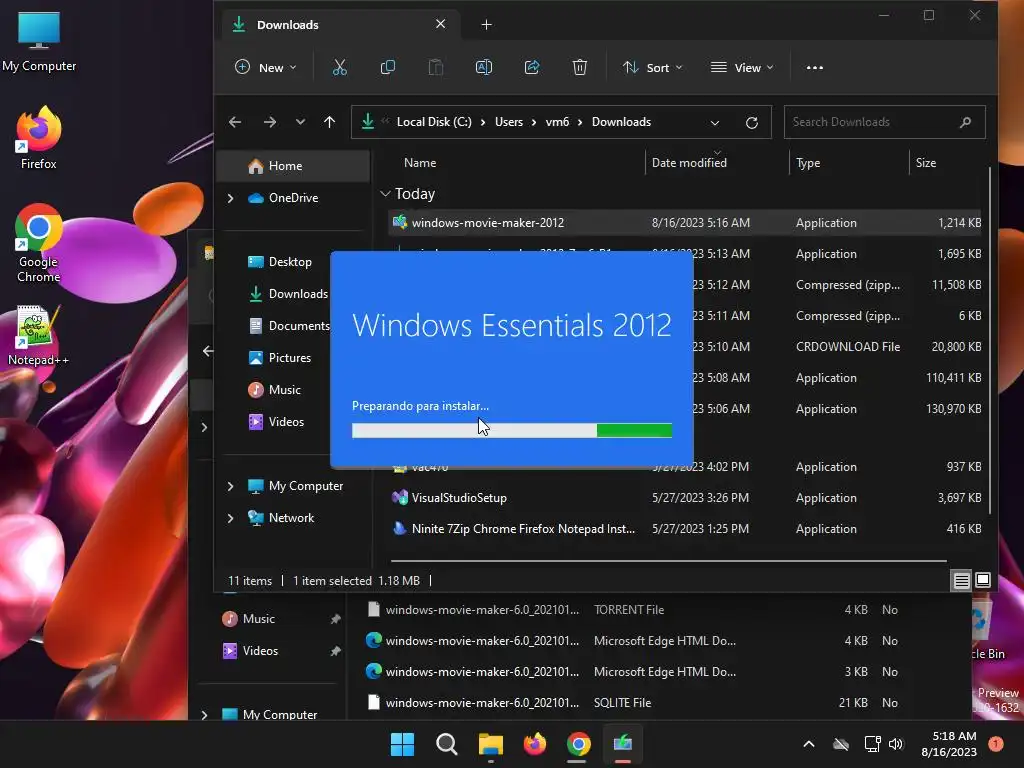Click the search magnifier in Search Downloads
The image size is (1024, 768).
(x=965, y=122)
